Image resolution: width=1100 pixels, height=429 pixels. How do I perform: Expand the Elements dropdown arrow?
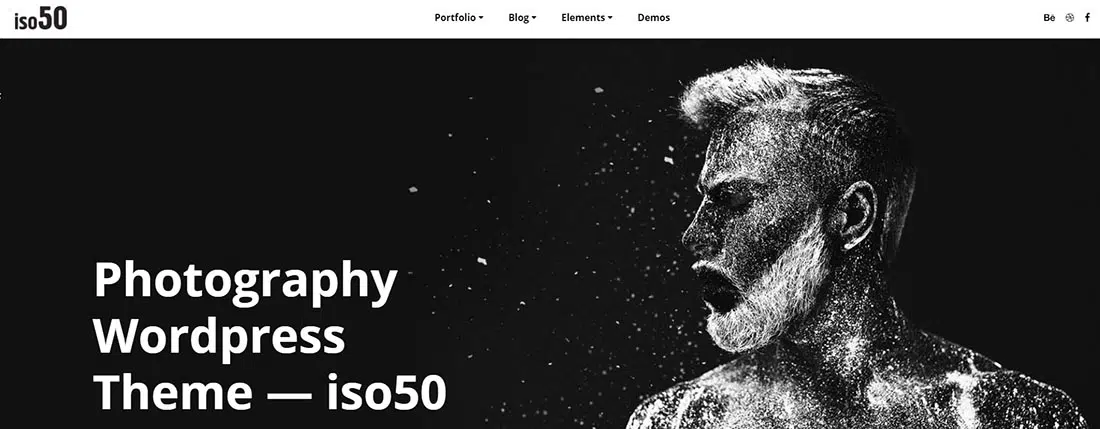coord(610,18)
